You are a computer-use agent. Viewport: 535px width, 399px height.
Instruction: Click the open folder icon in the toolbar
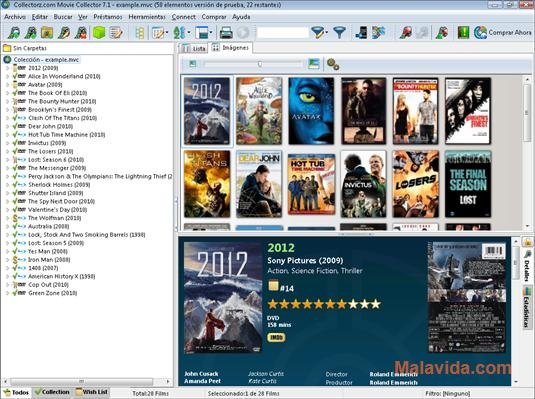(x=47, y=33)
